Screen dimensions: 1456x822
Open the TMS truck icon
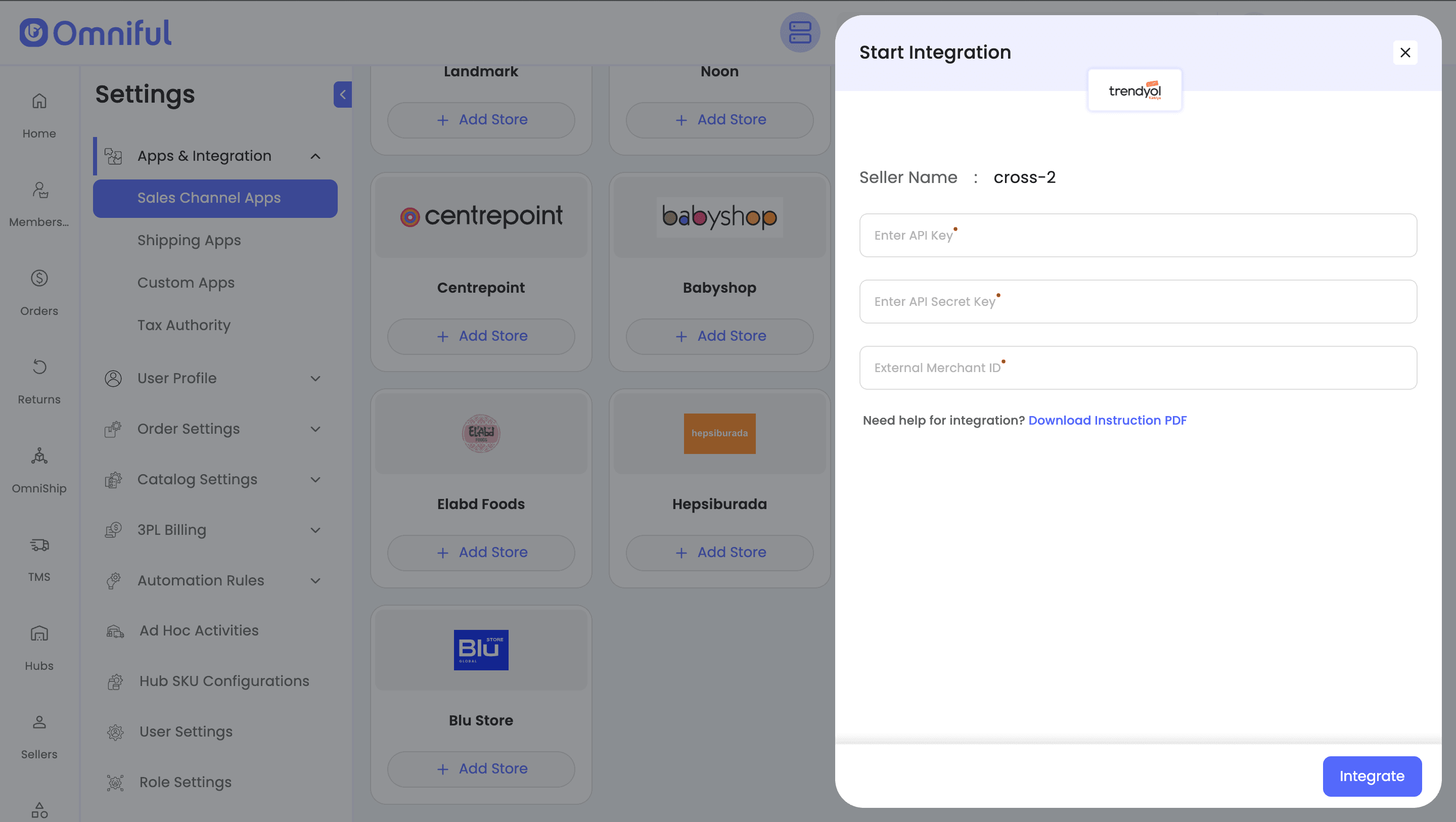(x=39, y=545)
